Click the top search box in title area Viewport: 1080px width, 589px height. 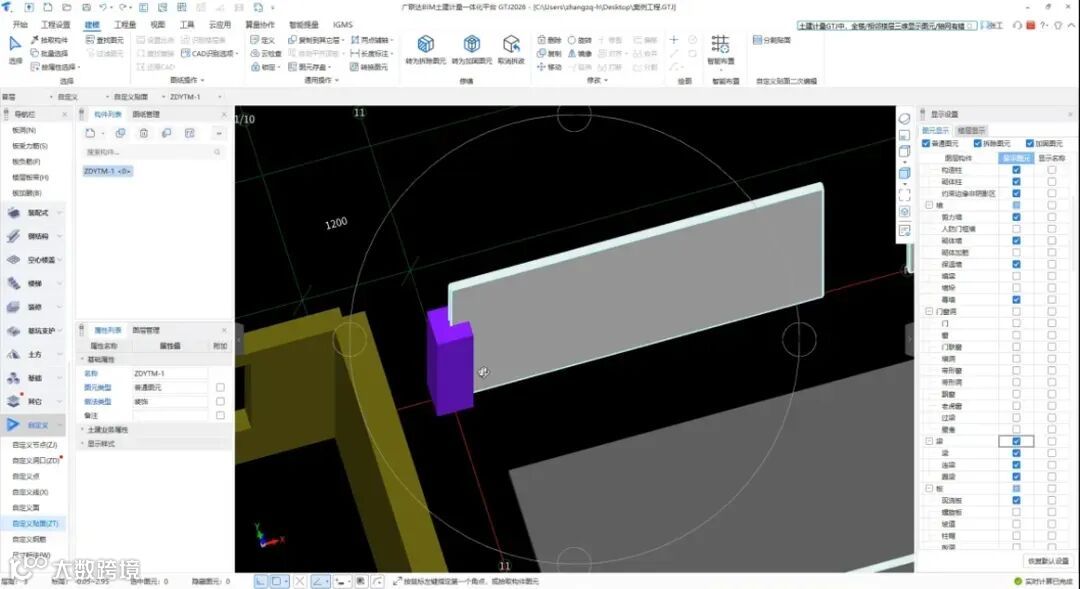click(x=886, y=25)
